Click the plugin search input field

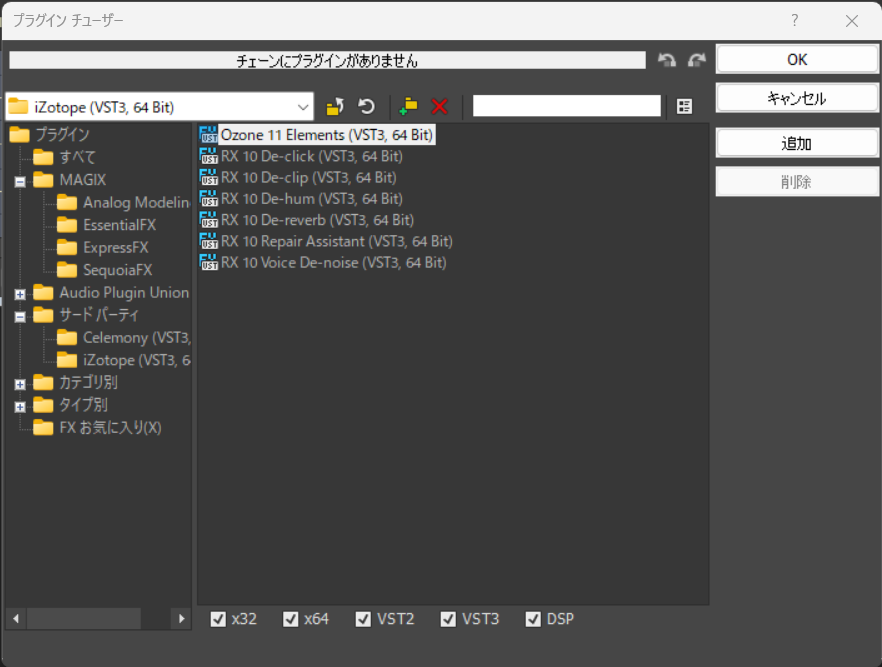click(x=566, y=106)
